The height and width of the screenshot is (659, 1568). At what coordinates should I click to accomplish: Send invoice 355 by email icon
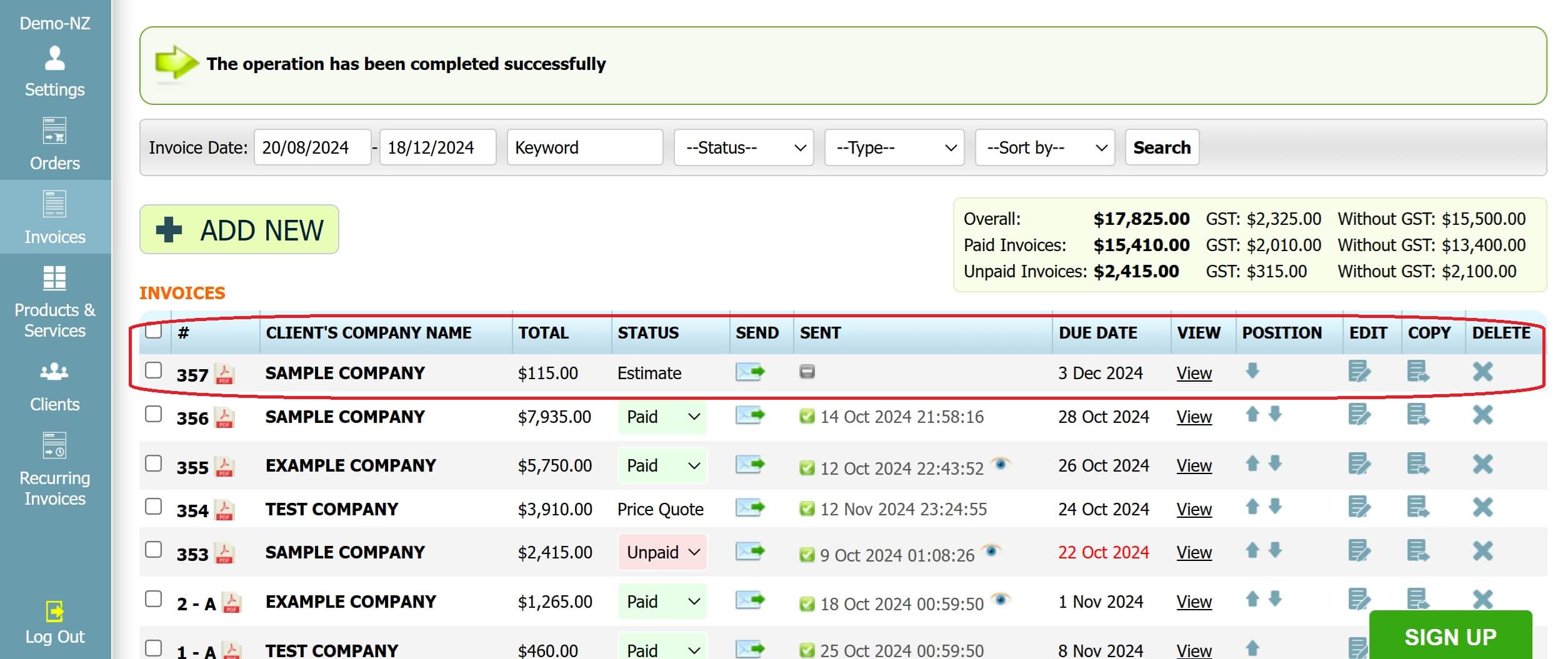click(750, 465)
